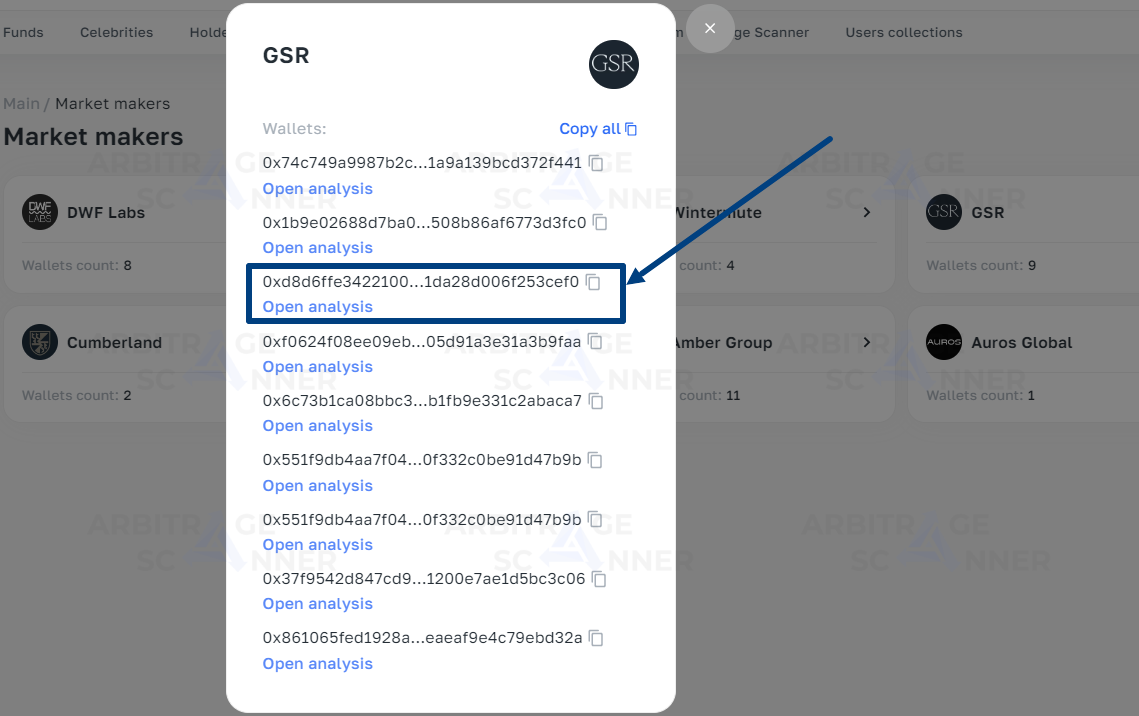The image size is (1139, 716).
Task: Copy wallet address 0x6c73b1ca08bbc3
Action: tap(596, 402)
